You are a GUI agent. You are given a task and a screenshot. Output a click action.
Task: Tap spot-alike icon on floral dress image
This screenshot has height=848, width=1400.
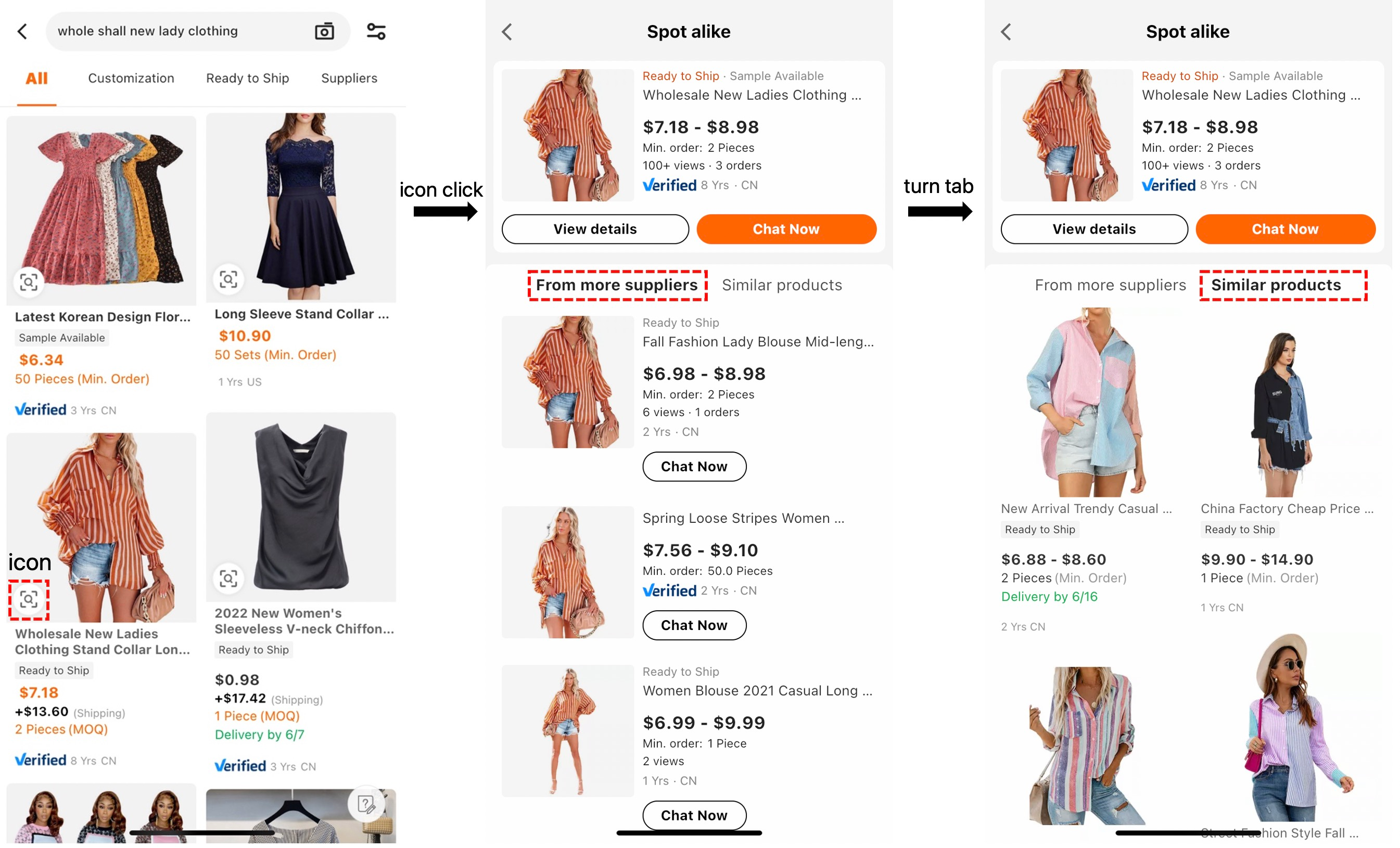click(29, 282)
